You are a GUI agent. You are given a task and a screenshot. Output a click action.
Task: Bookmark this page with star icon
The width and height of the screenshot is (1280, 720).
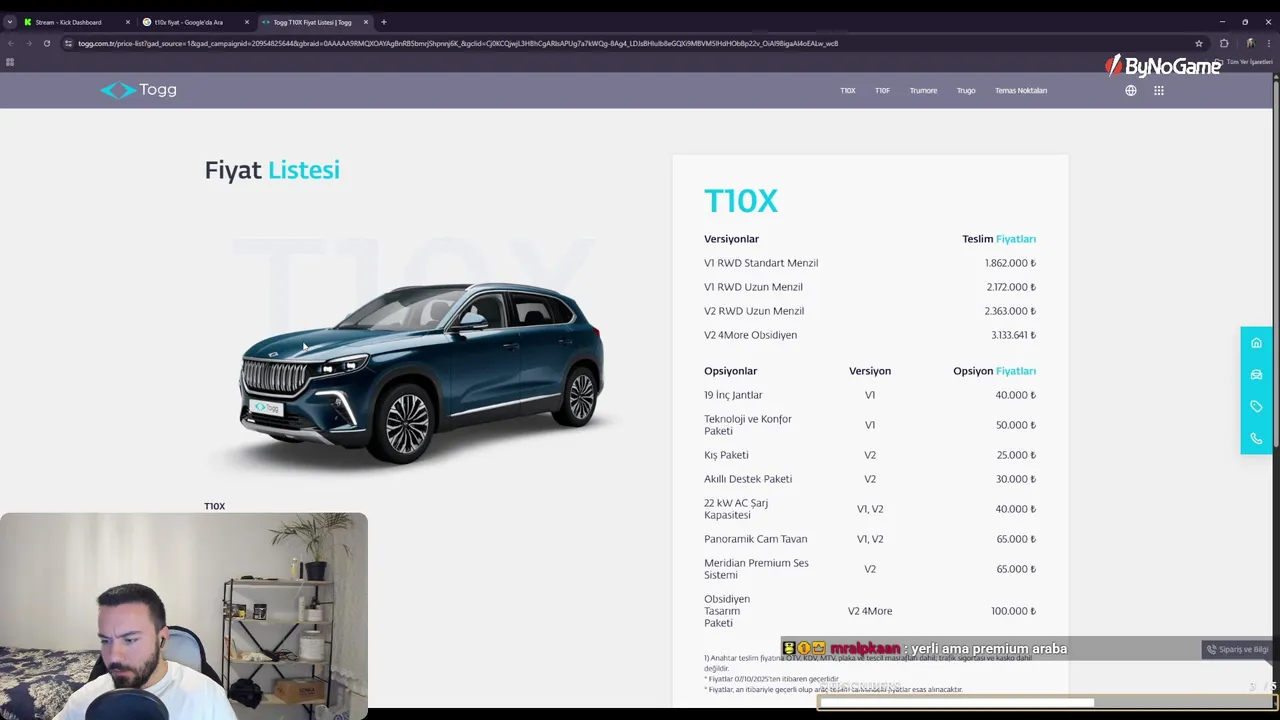pos(1199,43)
